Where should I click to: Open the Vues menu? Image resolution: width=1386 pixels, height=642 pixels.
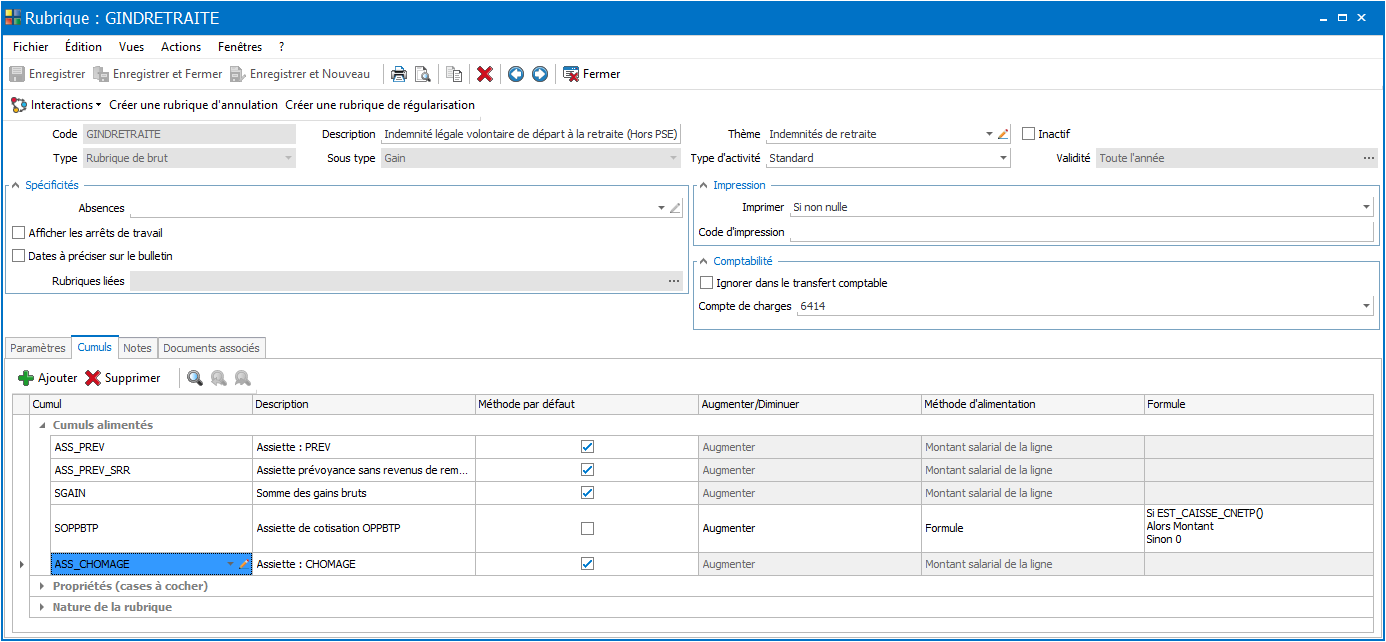[x=131, y=47]
